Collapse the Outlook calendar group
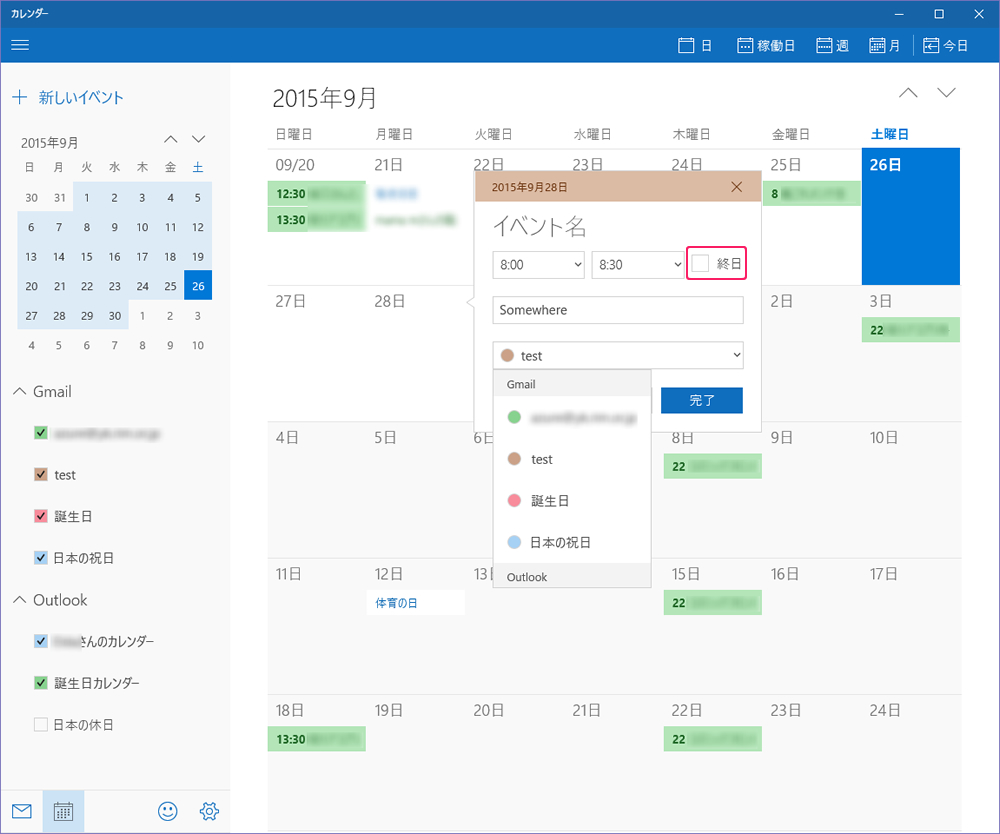Viewport: 1000px width, 834px height. coord(20,600)
